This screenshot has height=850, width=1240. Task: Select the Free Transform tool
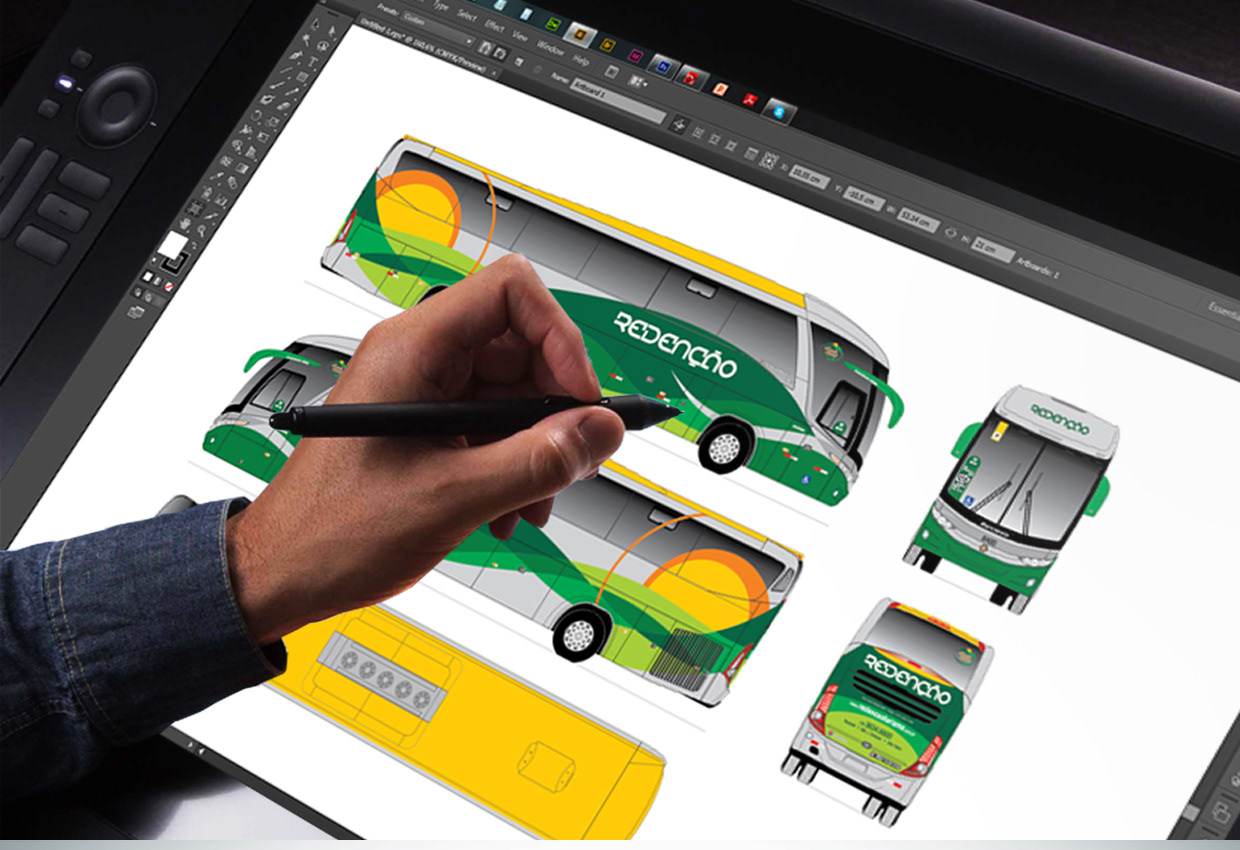click(263, 136)
